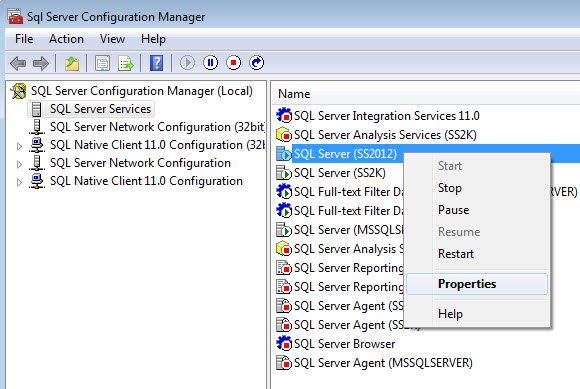
Task: Open the Action menu
Action: pyautogui.click(x=66, y=39)
